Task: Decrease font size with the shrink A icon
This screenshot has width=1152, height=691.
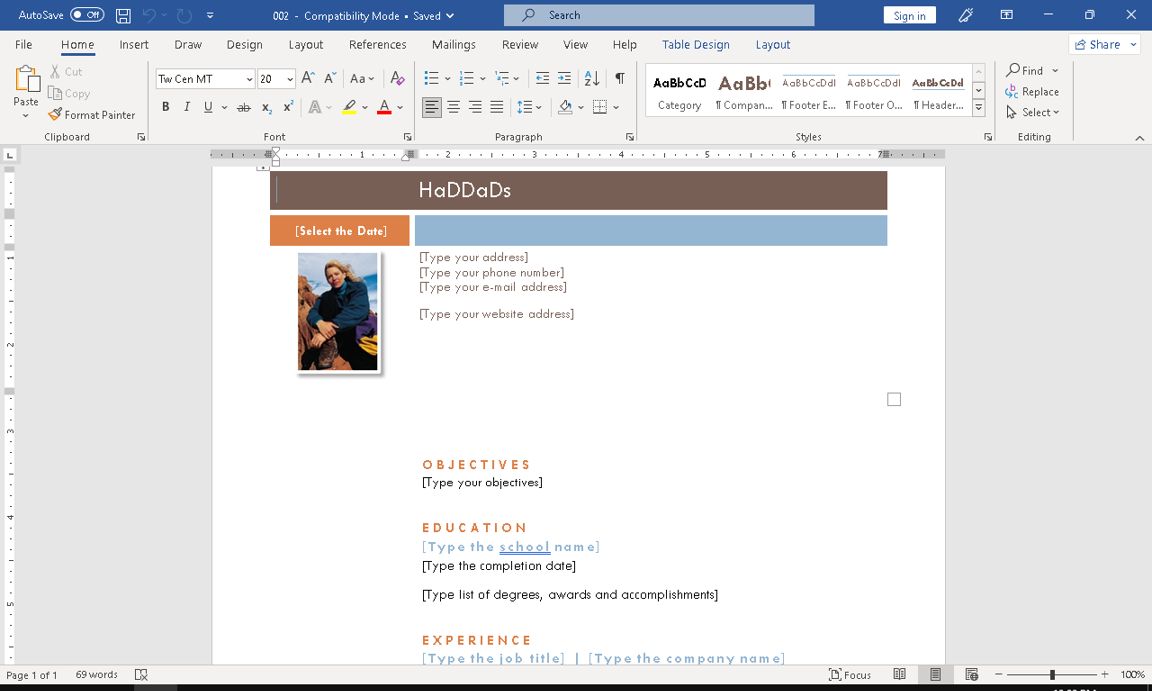Action: (x=331, y=78)
